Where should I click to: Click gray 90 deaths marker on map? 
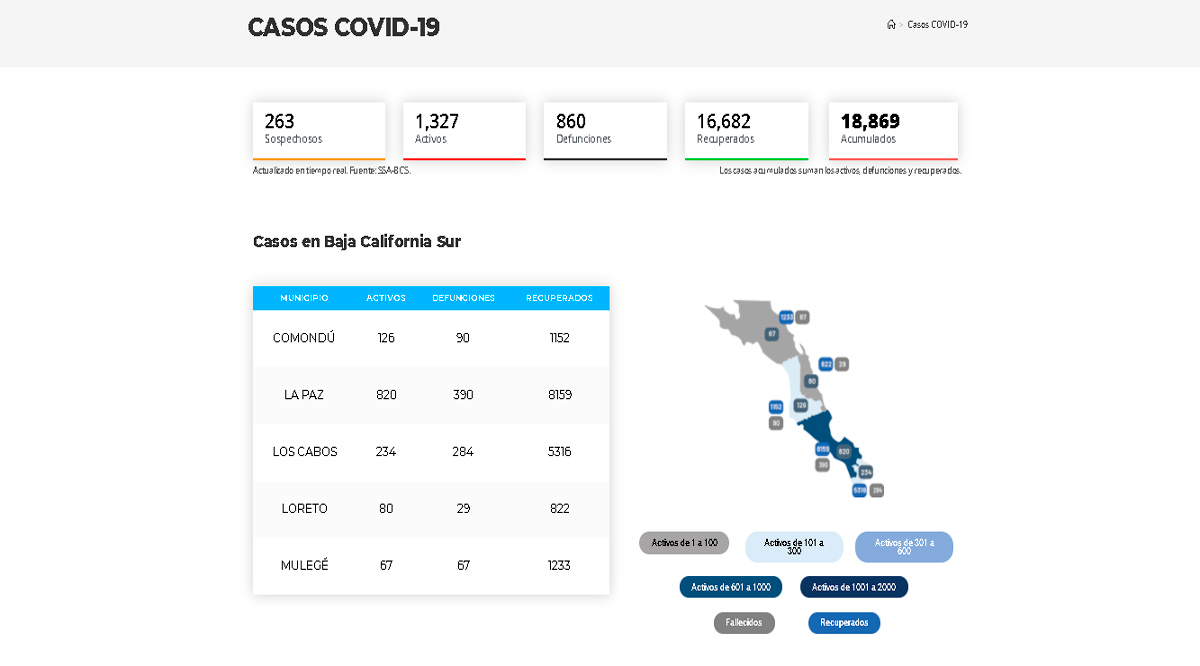coord(776,423)
